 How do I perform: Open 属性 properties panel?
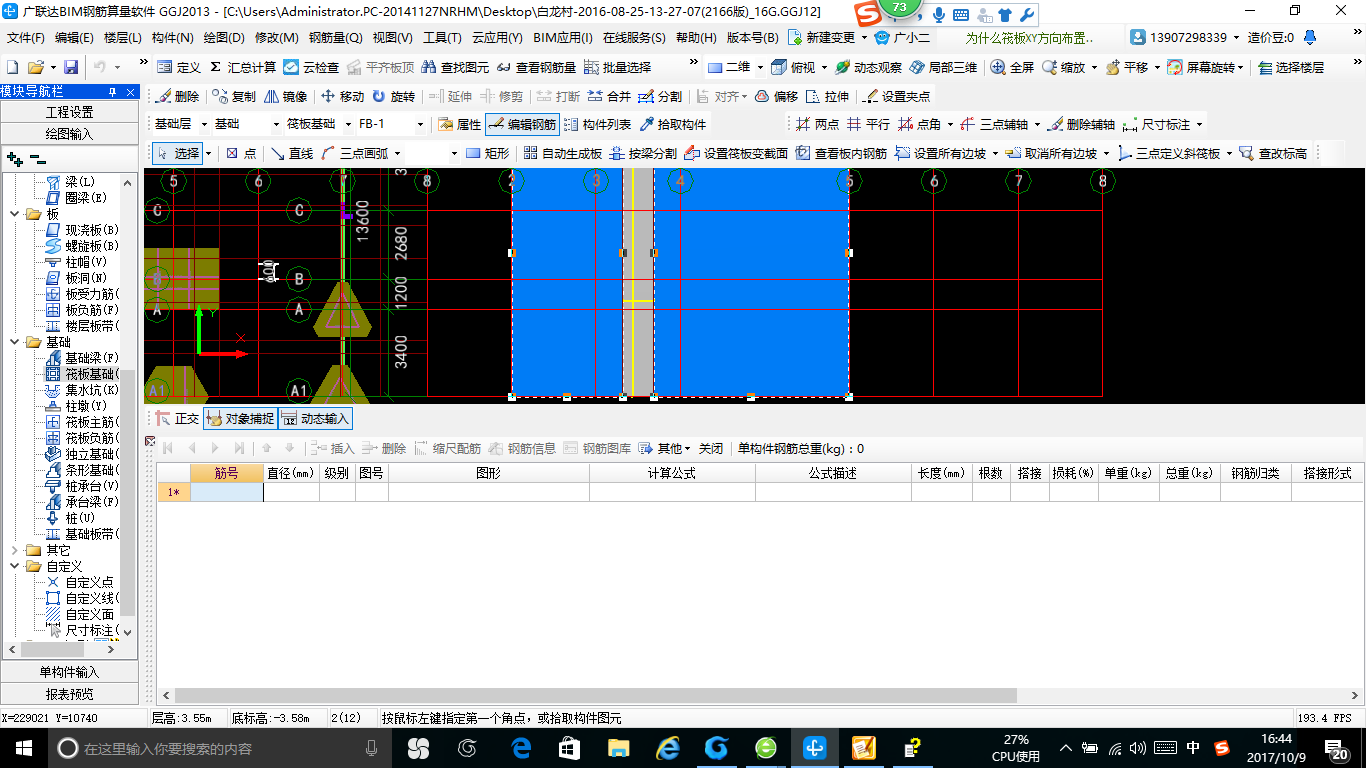pyautogui.click(x=459, y=125)
